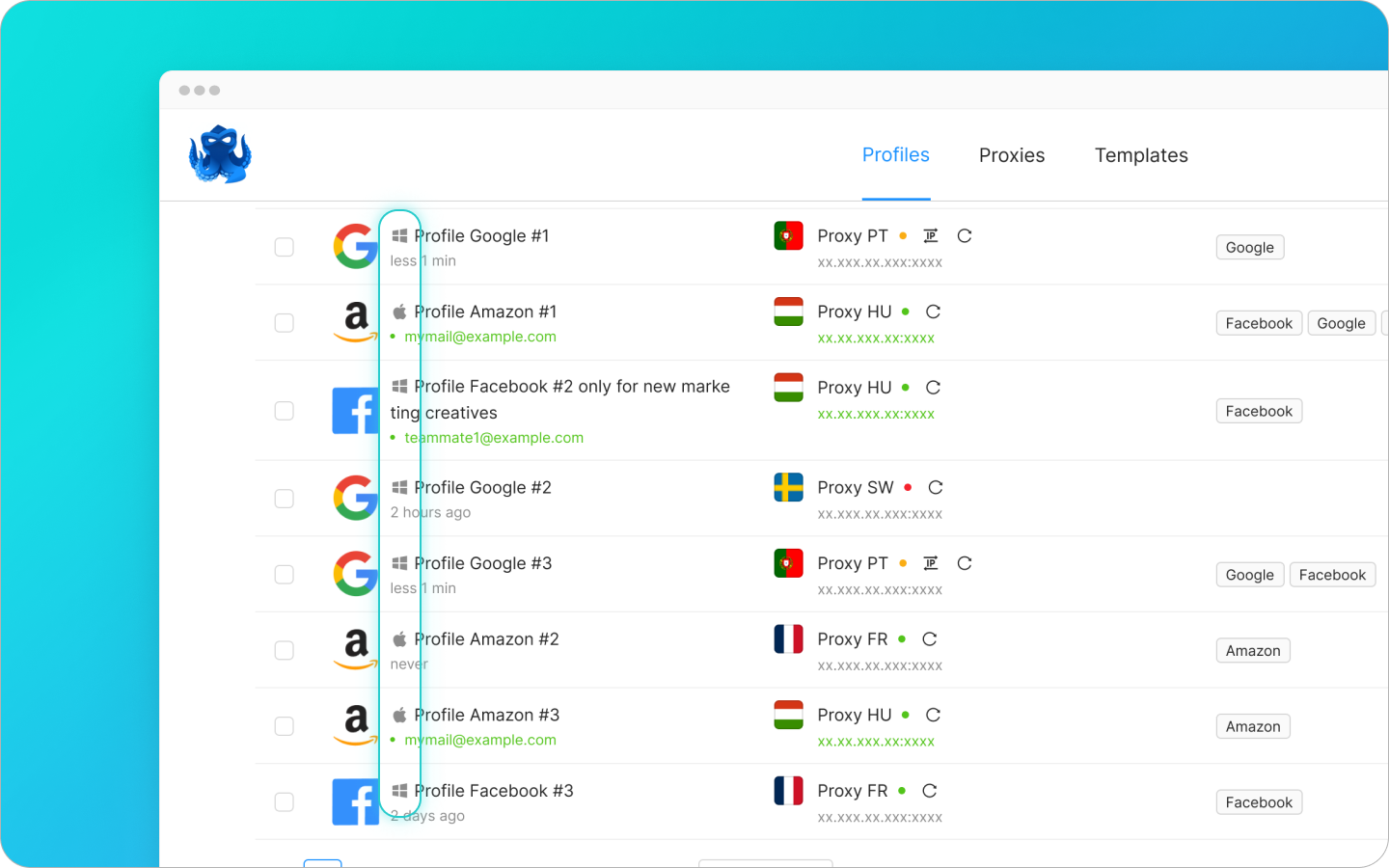Click the Google tag on Profile Google #1 row

click(x=1249, y=247)
